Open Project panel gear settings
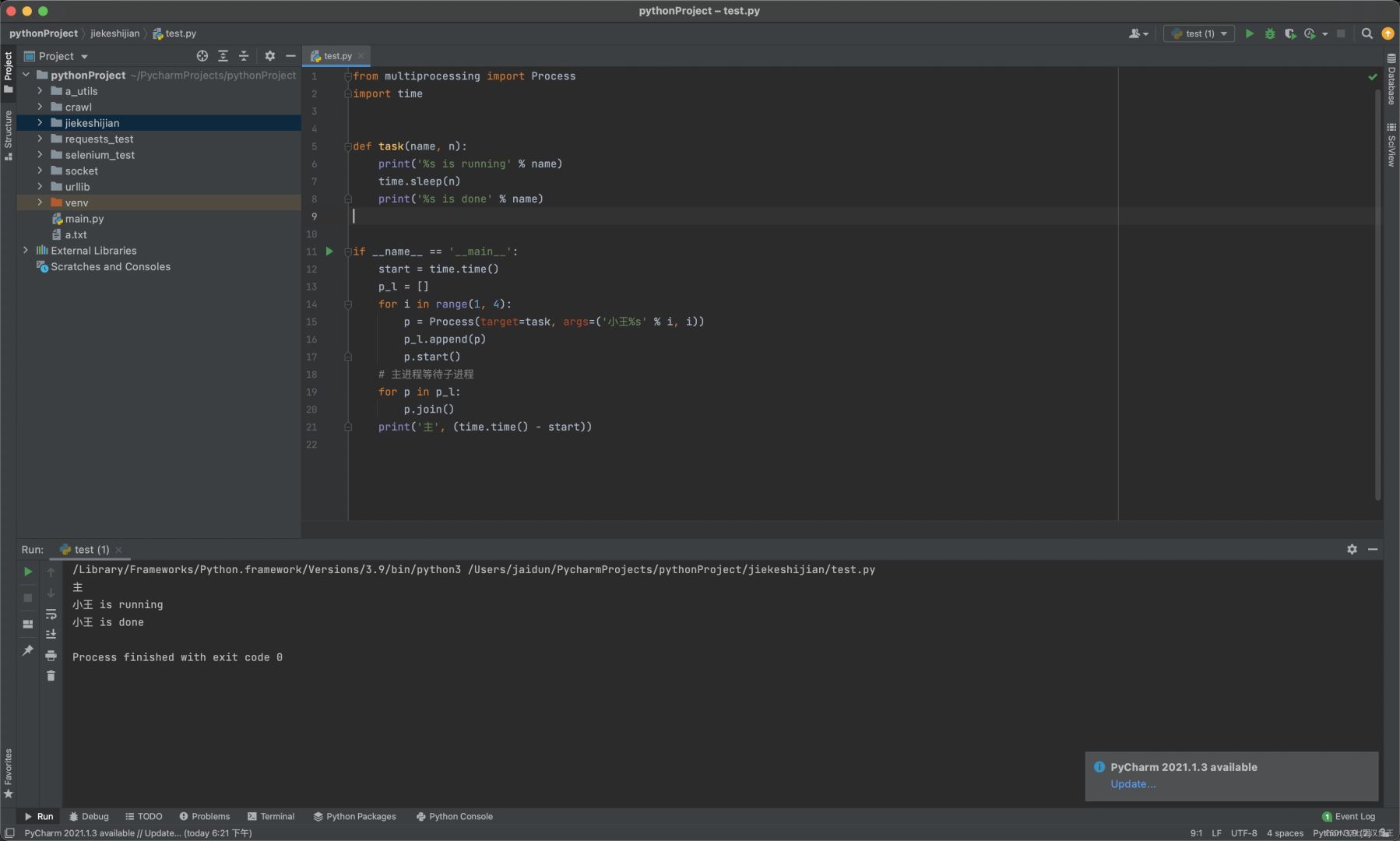1400x841 pixels. click(x=269, y=56)
